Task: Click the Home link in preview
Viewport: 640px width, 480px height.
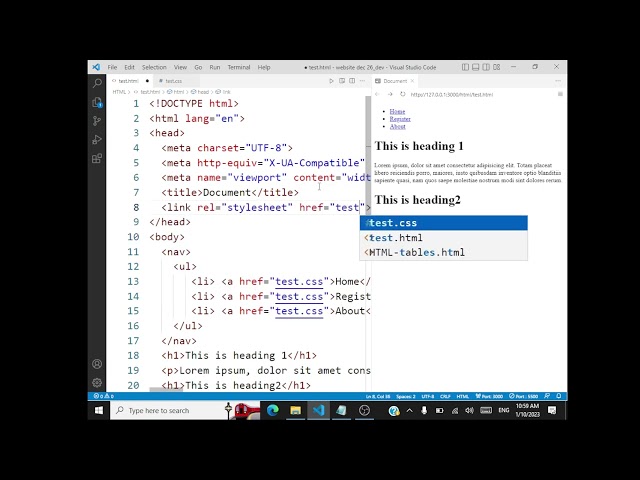Action: 397,111
